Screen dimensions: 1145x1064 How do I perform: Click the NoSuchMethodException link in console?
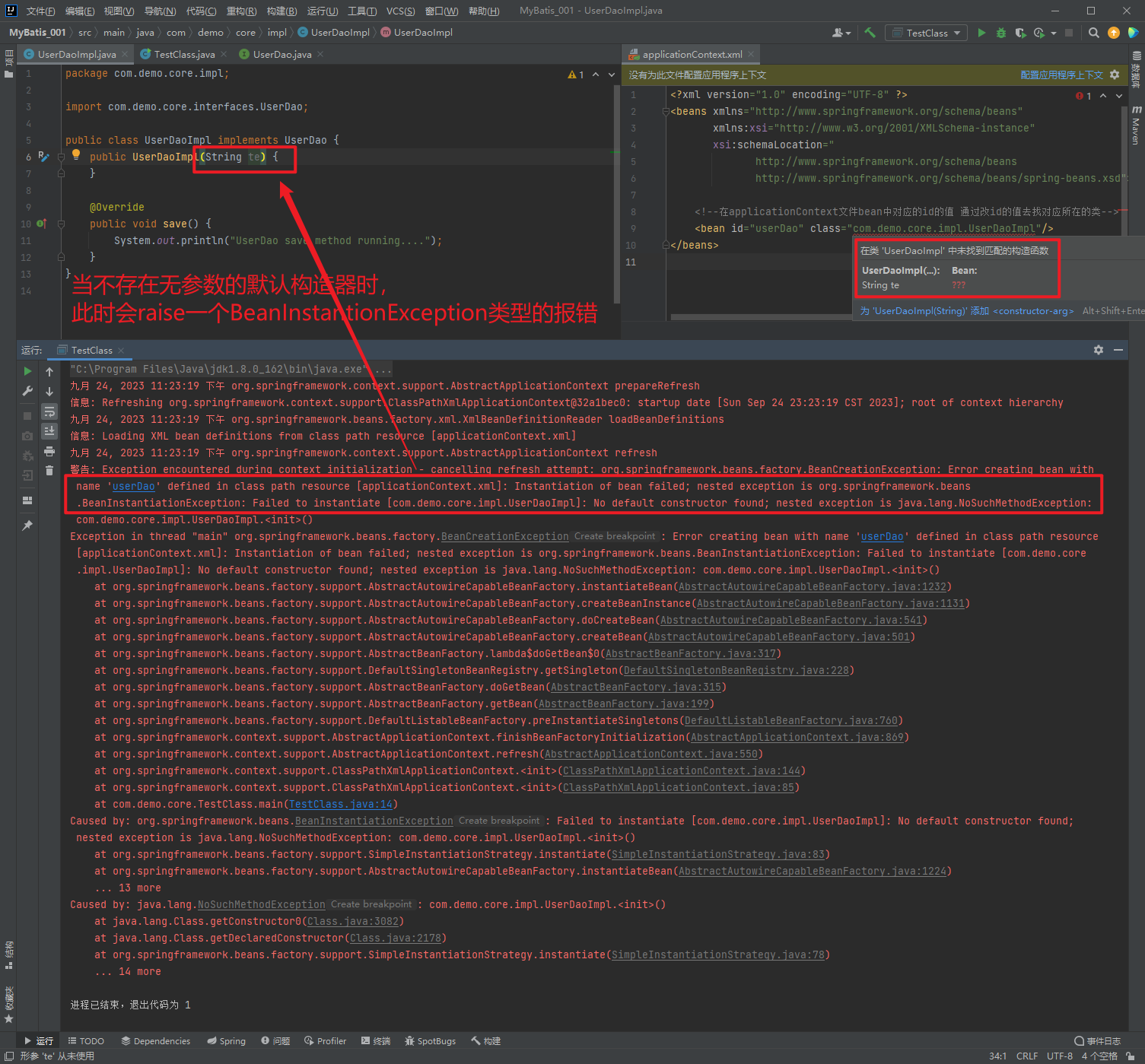pos(262,904)
